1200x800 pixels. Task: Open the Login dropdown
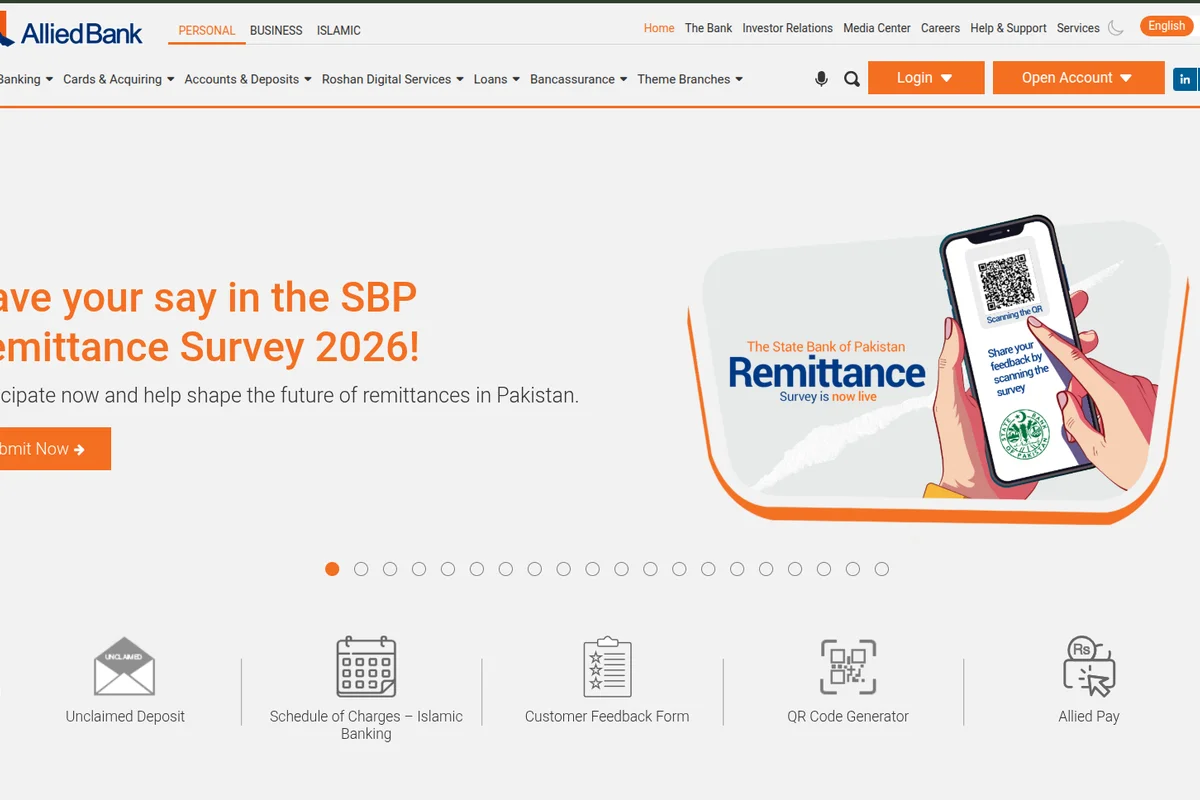pos(925,77)
